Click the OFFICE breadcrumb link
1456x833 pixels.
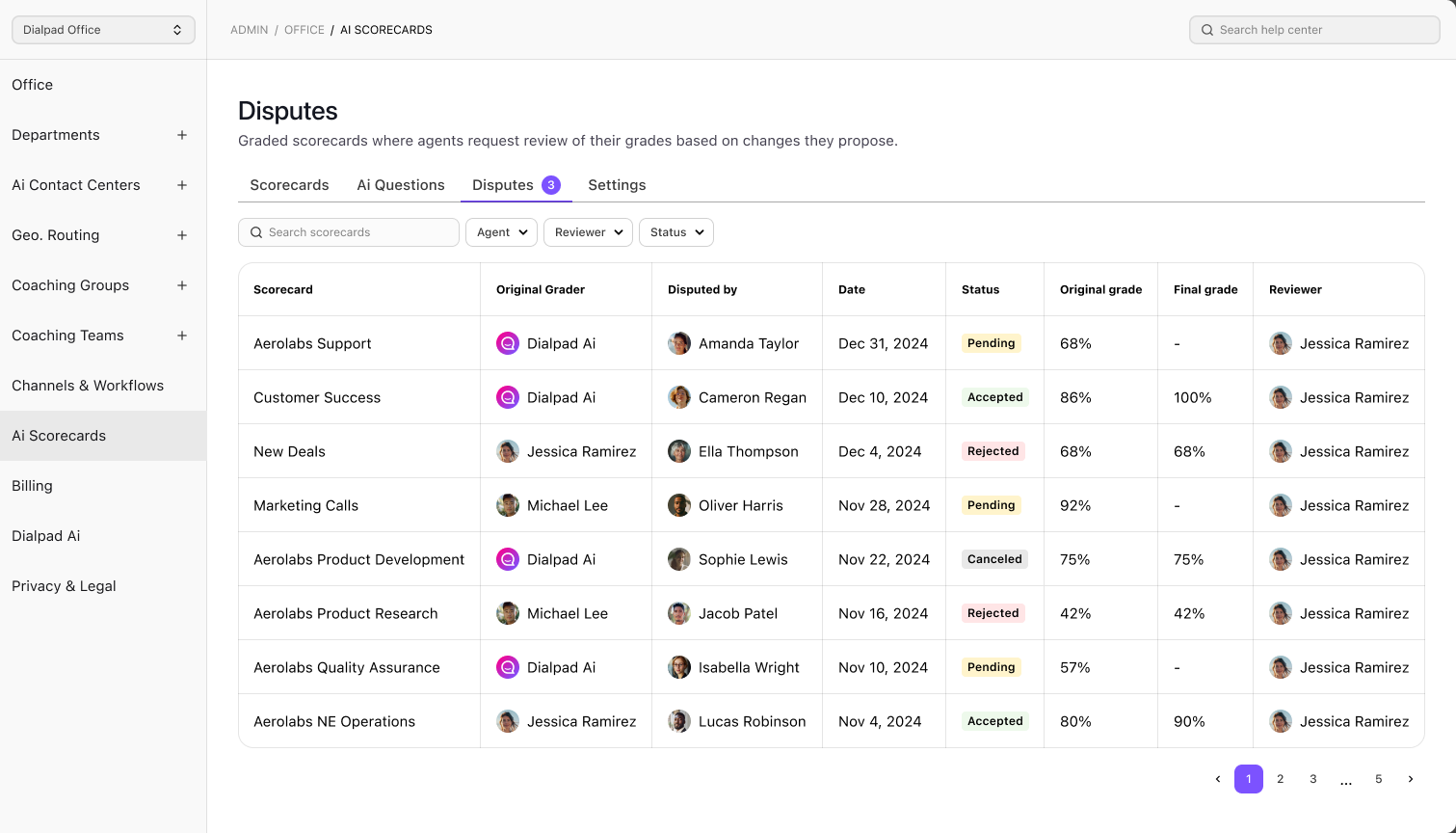tap(304, 30)
